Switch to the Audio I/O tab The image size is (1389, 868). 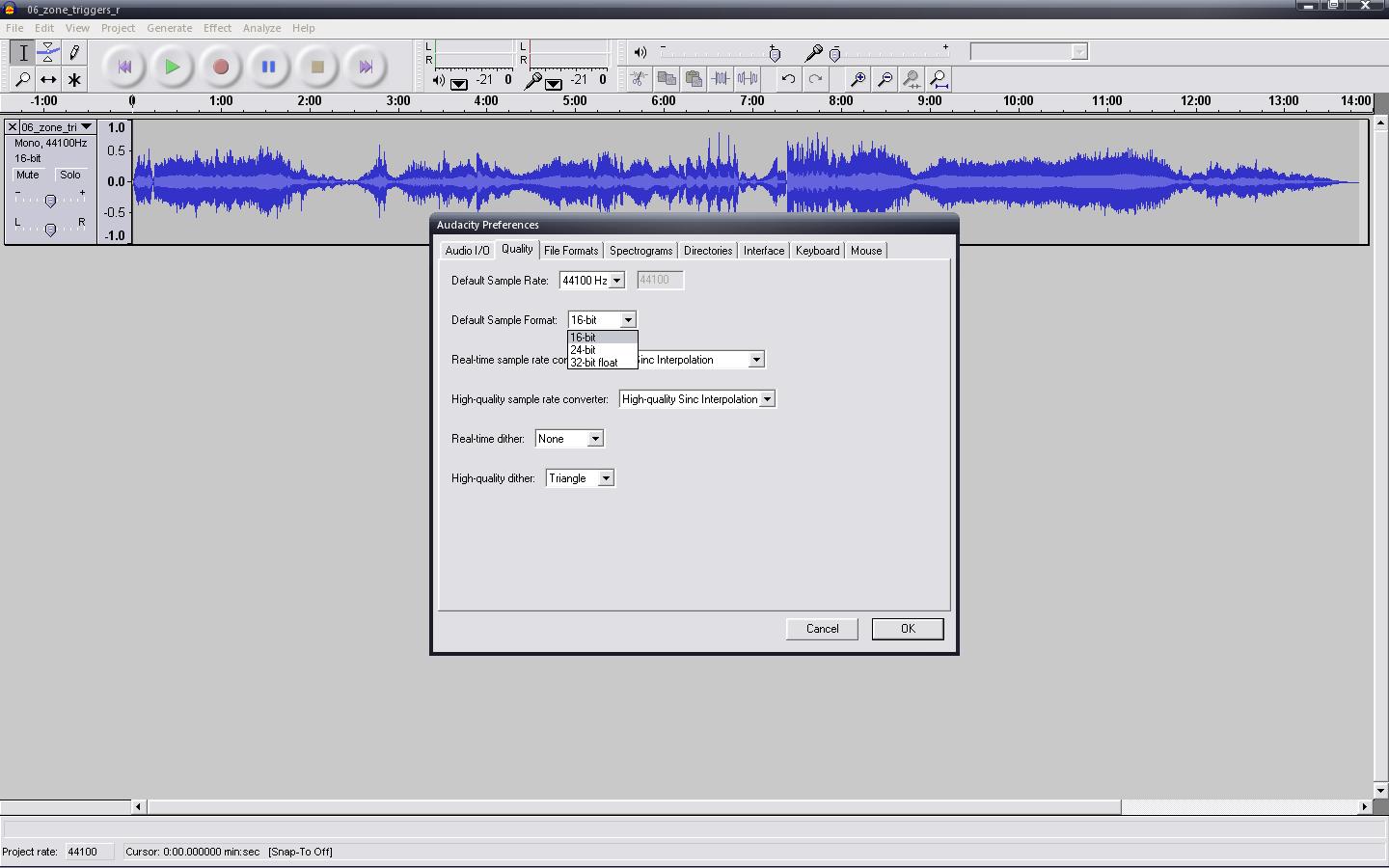tap(468, 251)
